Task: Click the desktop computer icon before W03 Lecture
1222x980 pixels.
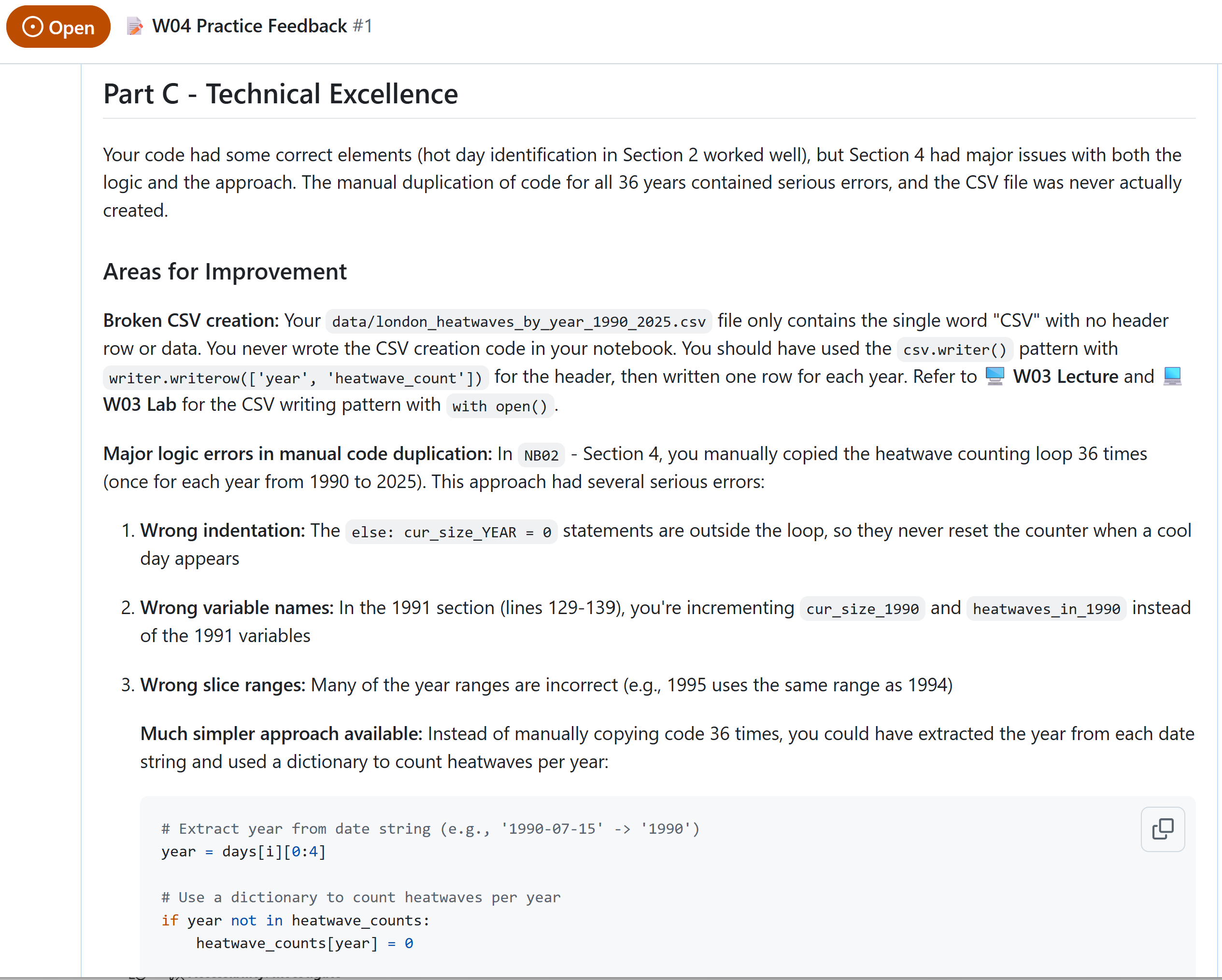Action: click(995, 376)
